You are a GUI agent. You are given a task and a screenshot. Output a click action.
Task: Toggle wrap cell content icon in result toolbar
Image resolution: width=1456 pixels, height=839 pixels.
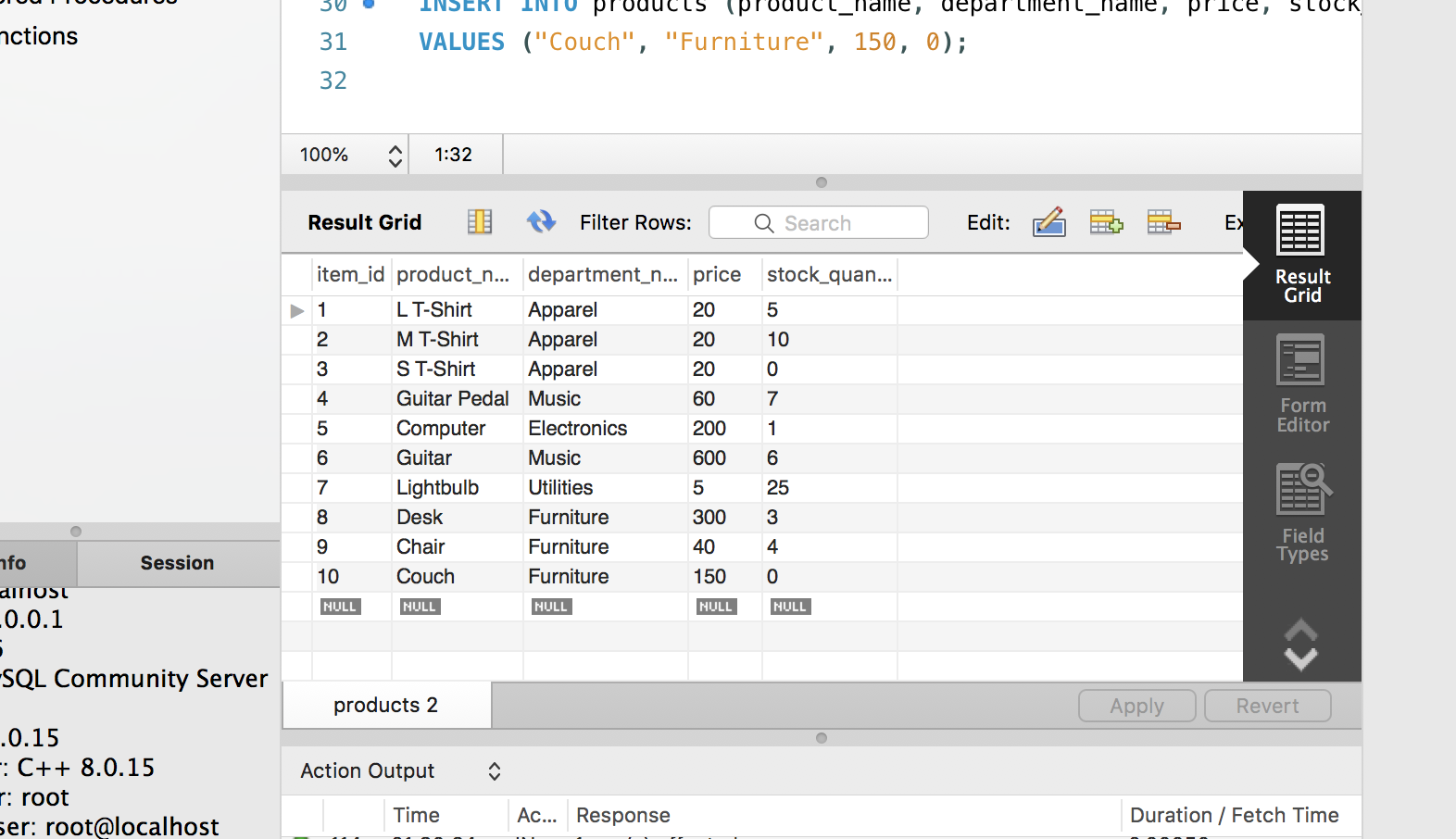point(480,222)
